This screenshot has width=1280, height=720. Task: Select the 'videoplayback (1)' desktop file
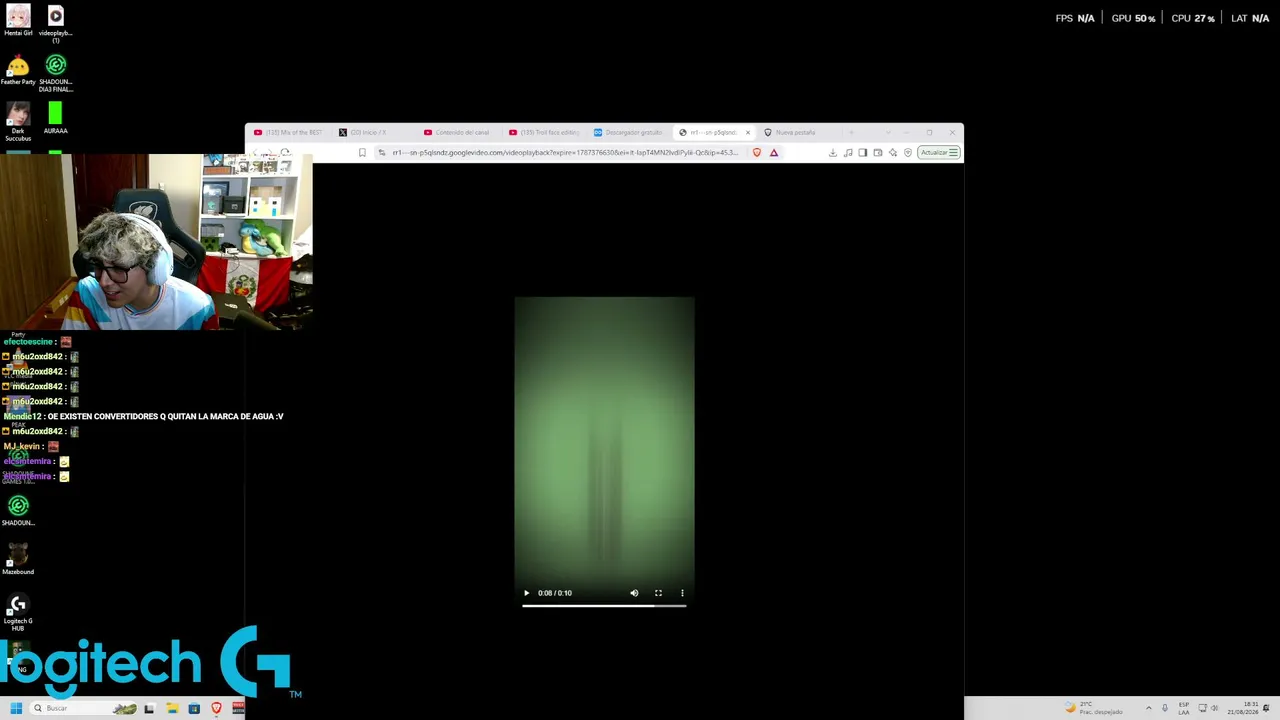(x=56, y=24)
